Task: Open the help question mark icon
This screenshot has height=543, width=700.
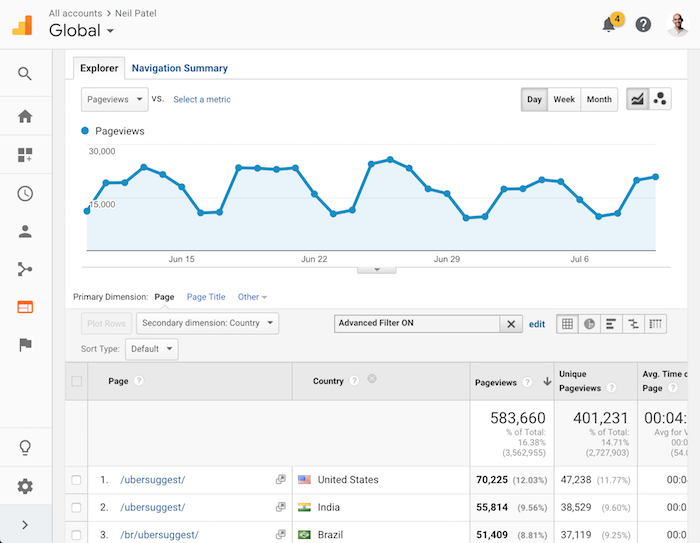Action: point(643,25)
